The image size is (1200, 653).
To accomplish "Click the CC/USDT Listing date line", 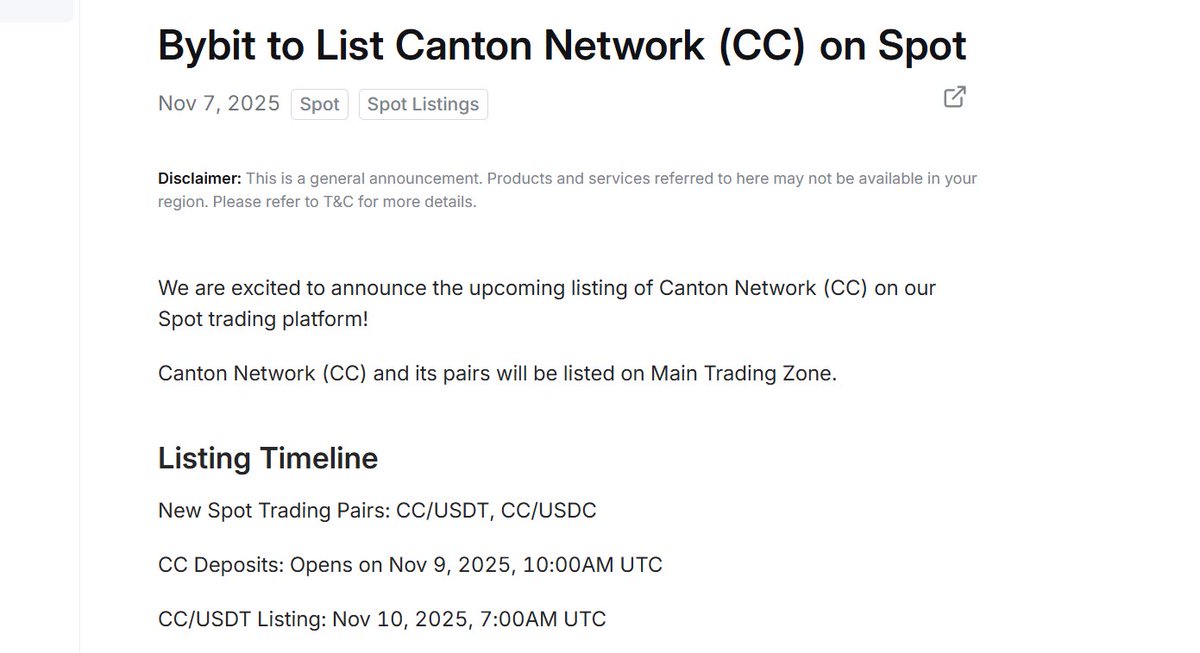I will pos(382,619).
